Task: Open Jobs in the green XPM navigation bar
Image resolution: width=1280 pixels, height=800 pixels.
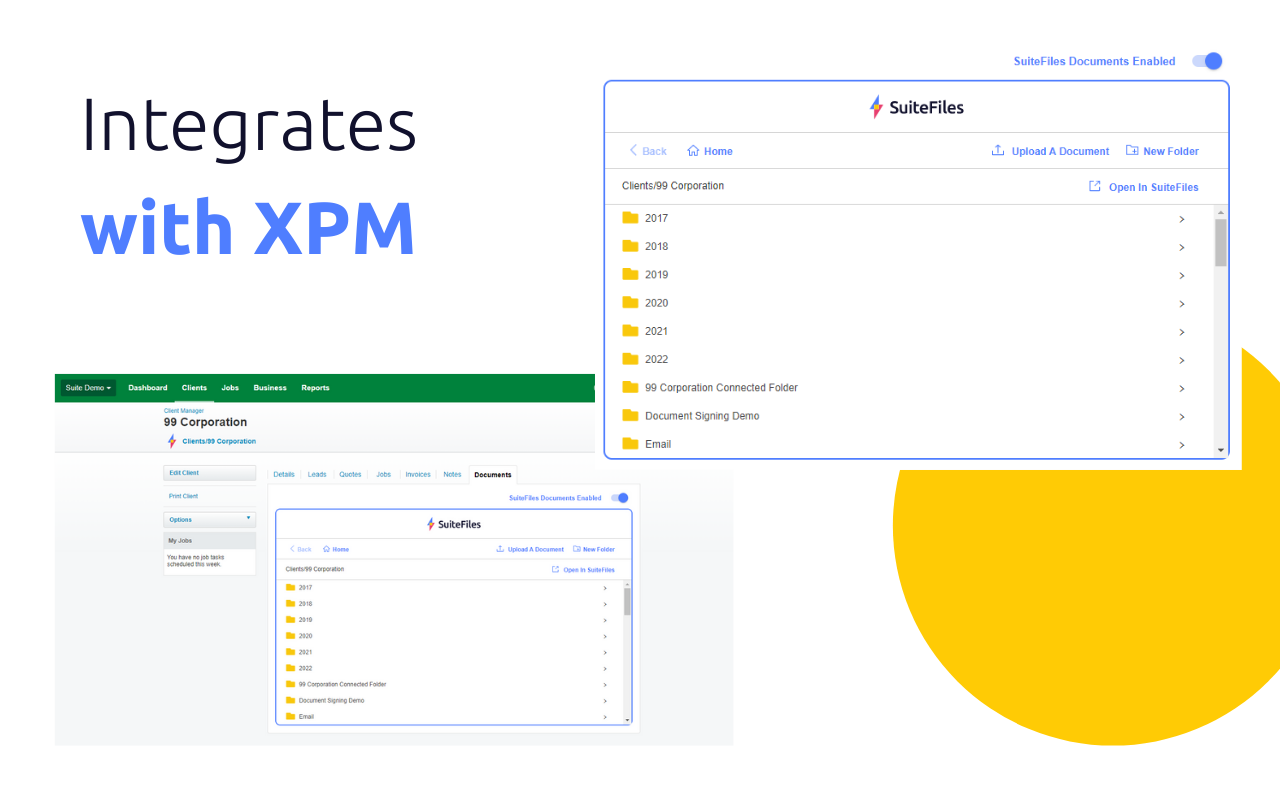Action: (x=230, y=388)
